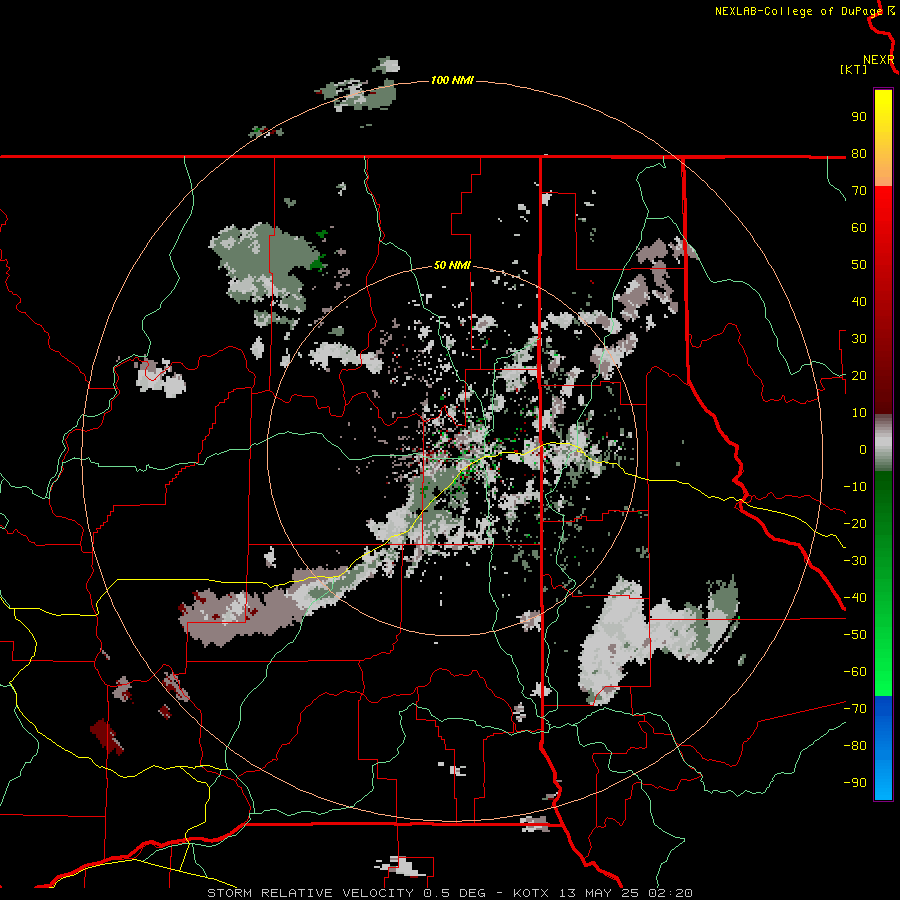Screen dimensions: 900x900
Task: Click the -40 value on the velocity scale
Action: coord(855,598)
